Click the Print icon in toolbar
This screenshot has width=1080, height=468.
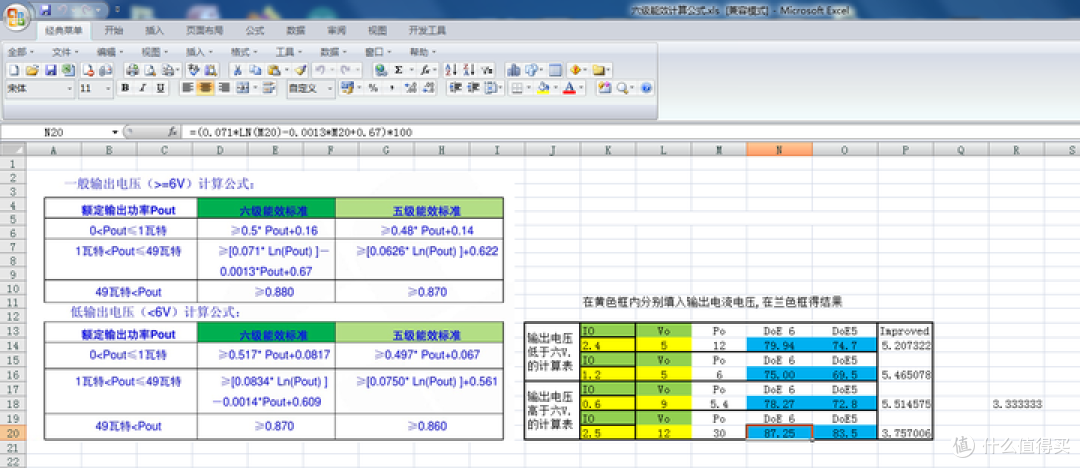pos(132,70)
